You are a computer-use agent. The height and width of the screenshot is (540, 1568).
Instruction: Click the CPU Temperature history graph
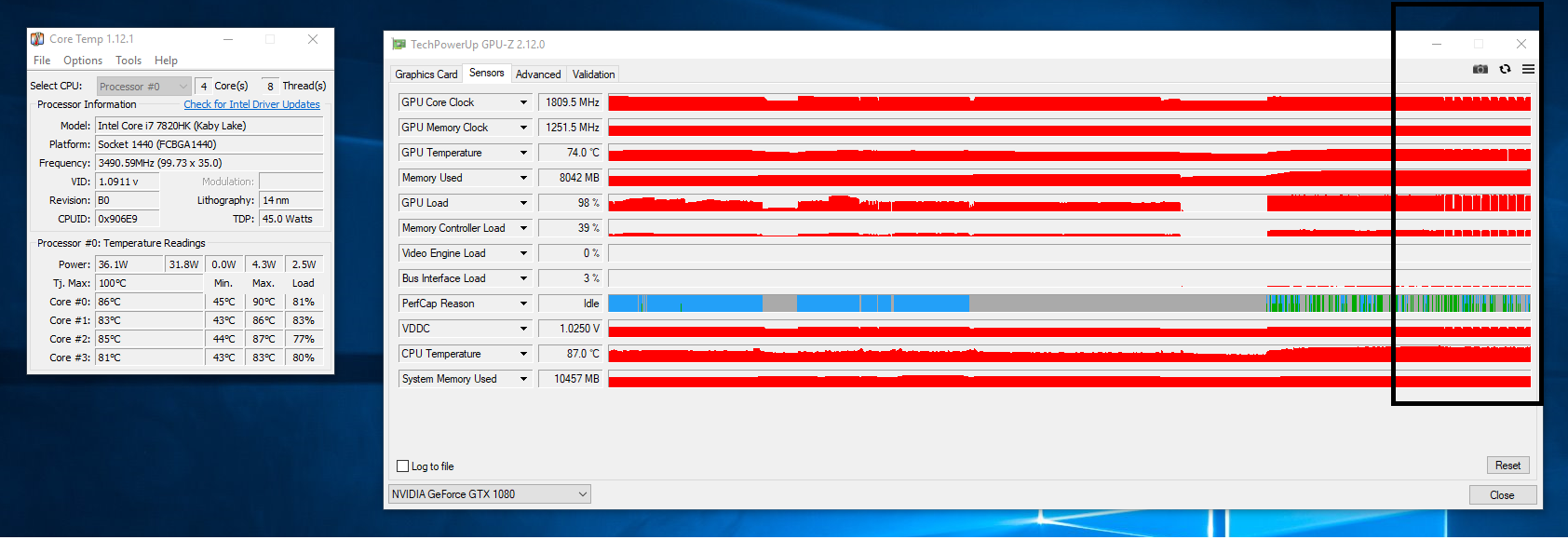(1069, 354)
